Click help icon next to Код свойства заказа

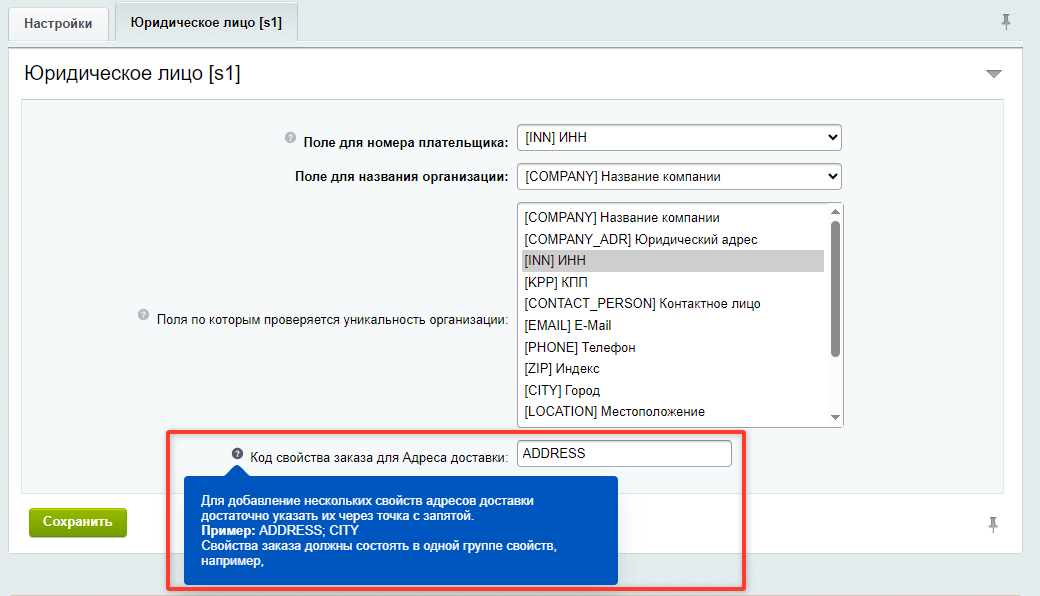click(x=237, y=453)
